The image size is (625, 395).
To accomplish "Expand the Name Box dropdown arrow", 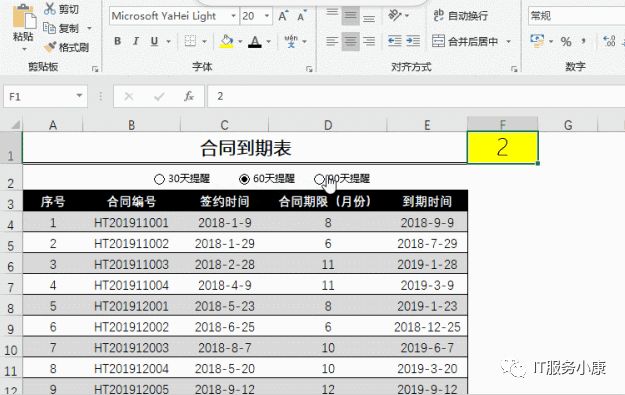I will tap(79, 96).
